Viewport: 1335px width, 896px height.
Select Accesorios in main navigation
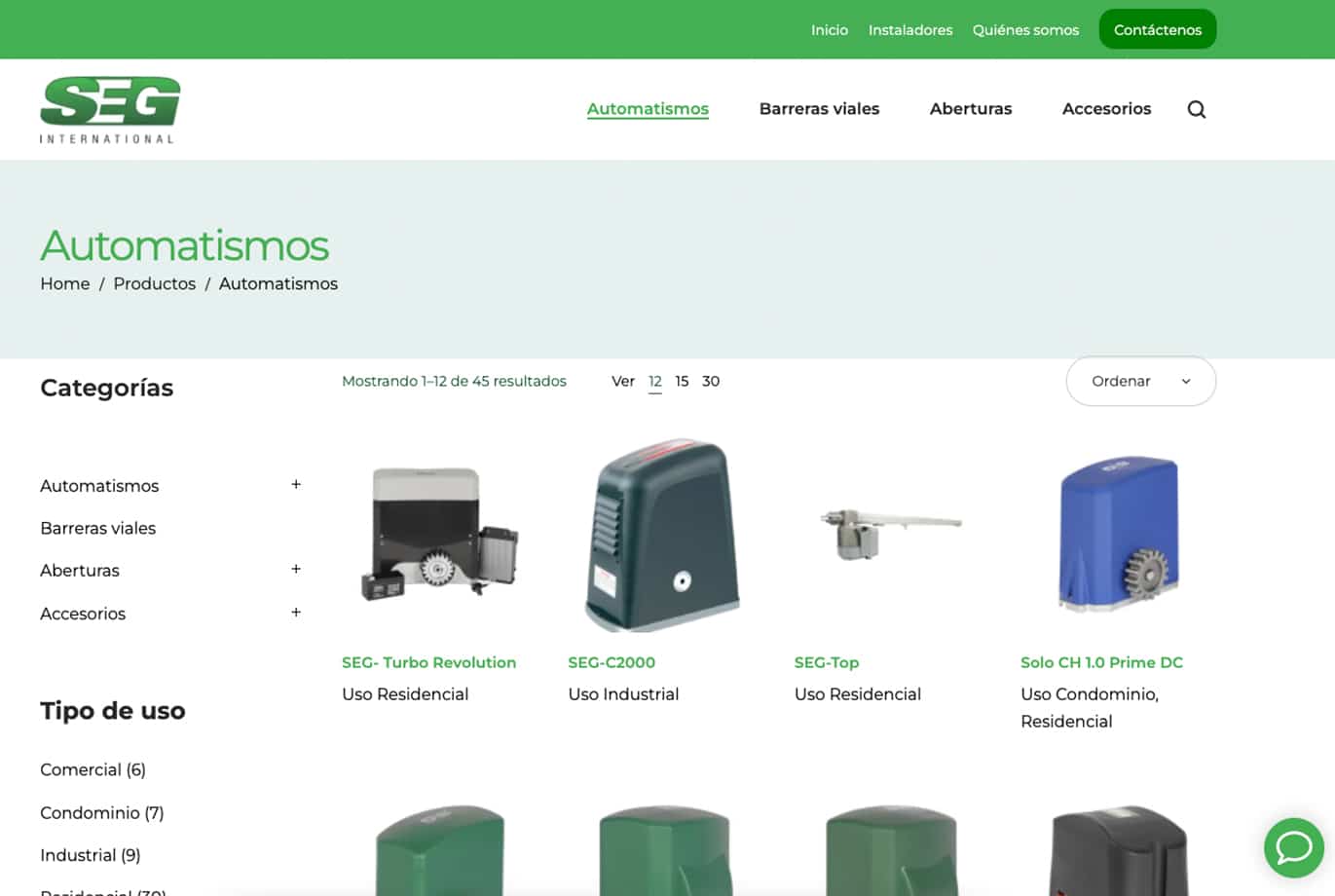click(x=1106, y=109)
